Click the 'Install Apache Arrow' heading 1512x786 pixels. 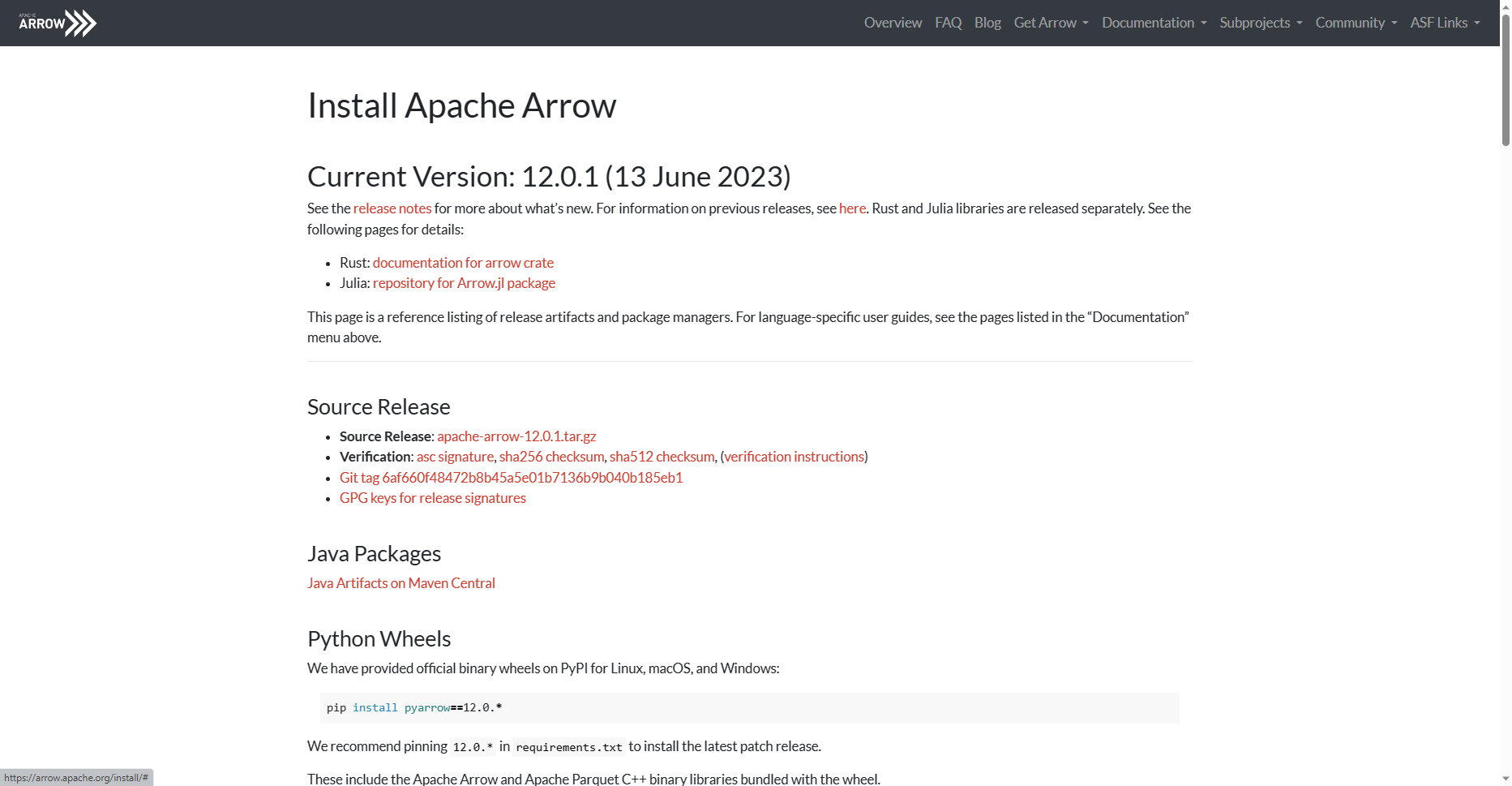[461, 105]
